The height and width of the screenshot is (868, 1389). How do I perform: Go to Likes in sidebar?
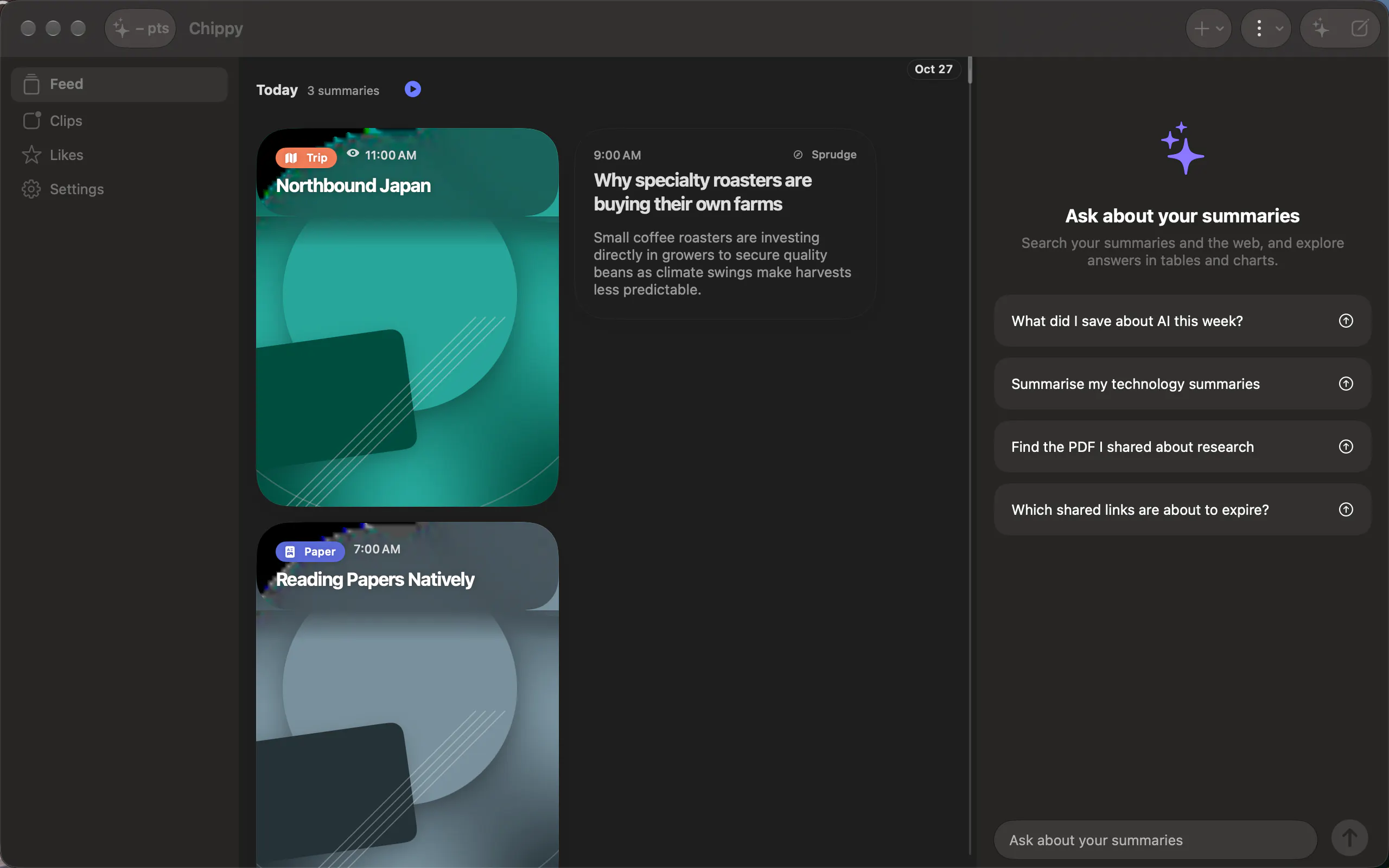coord(119,155)
